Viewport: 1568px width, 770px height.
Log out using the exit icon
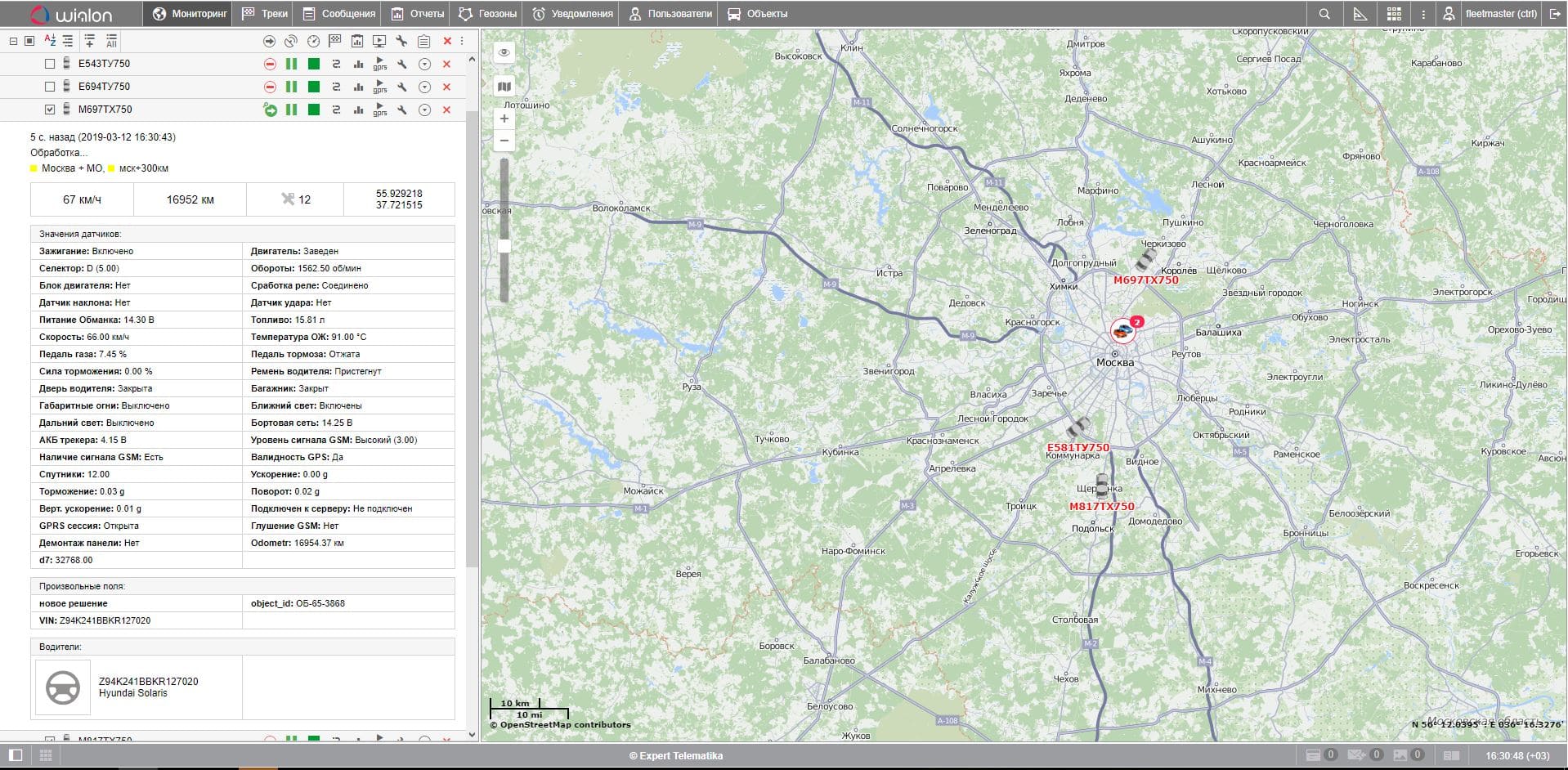(1555, 14)
